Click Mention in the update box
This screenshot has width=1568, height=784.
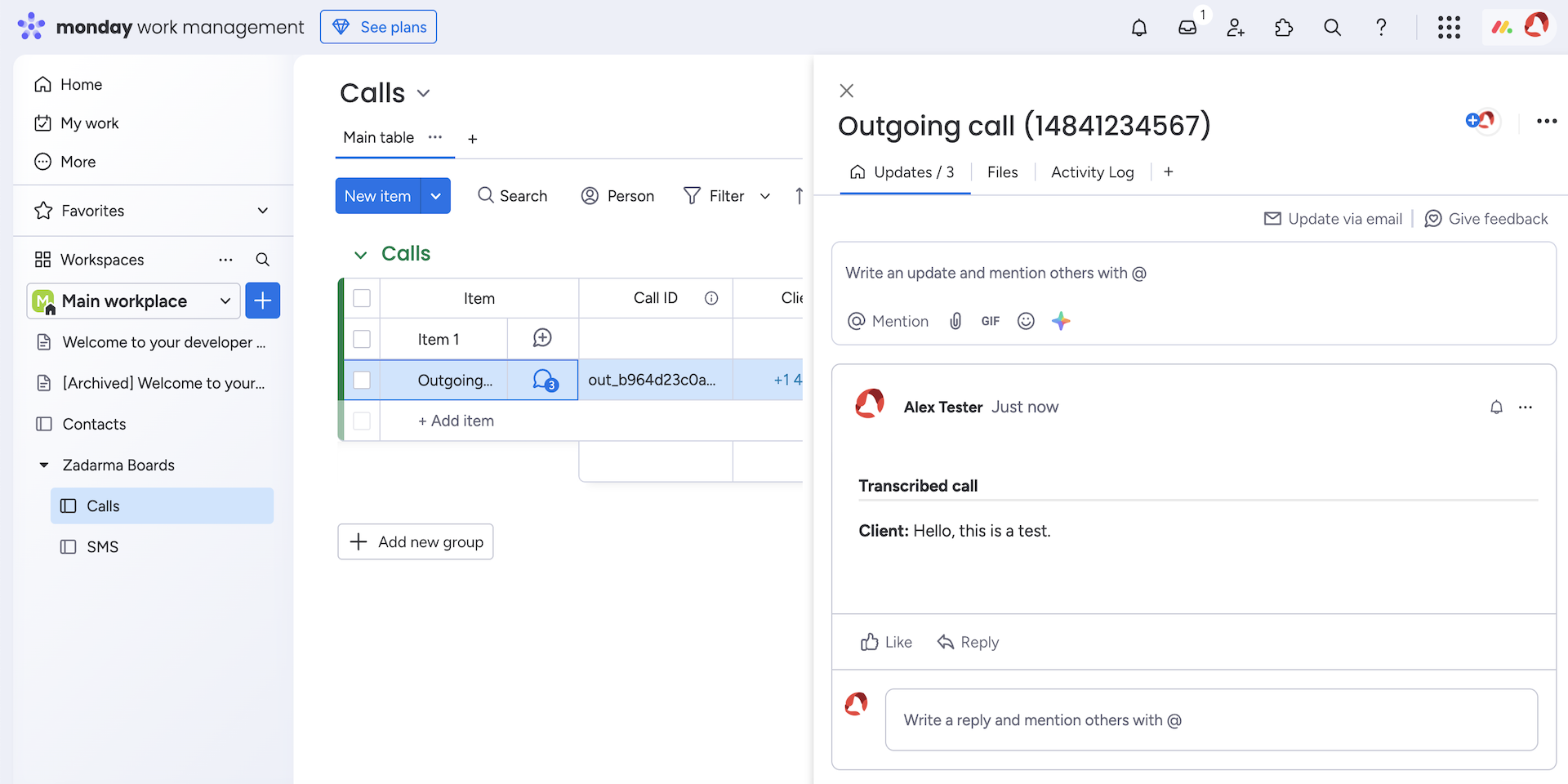pos(888,321)
